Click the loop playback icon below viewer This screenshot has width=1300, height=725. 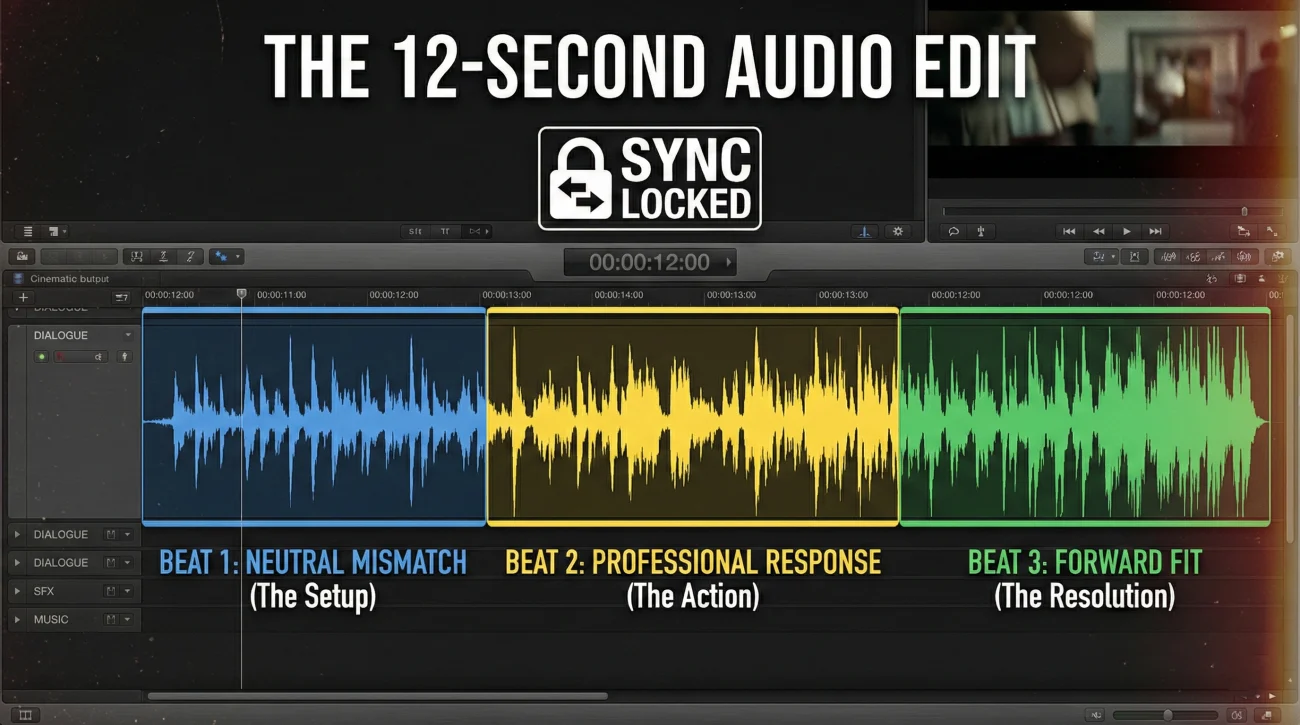click(954, 231)
